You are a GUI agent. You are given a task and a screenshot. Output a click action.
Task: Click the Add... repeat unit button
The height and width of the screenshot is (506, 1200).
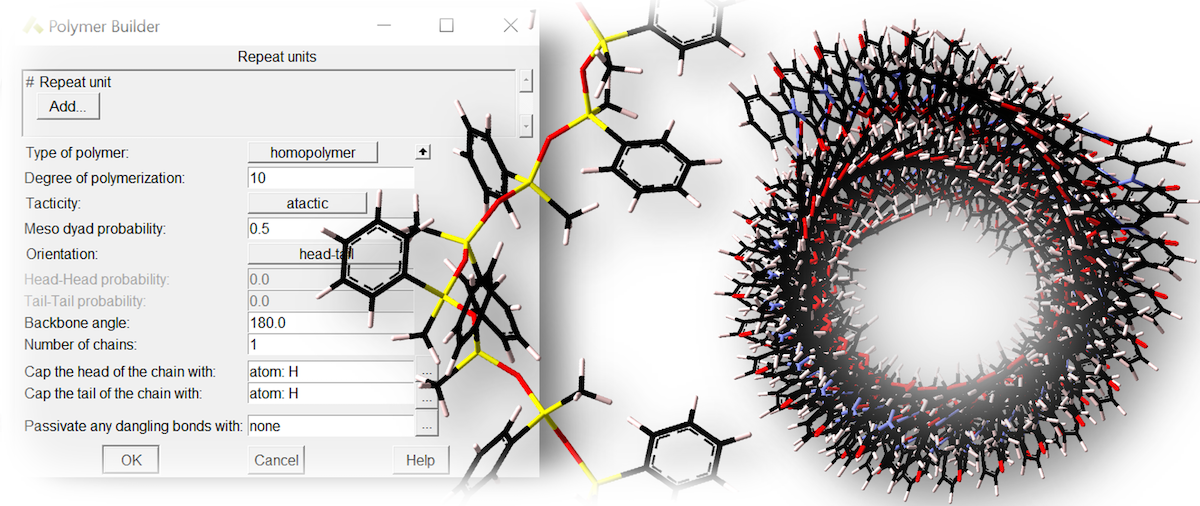[68, 105]
